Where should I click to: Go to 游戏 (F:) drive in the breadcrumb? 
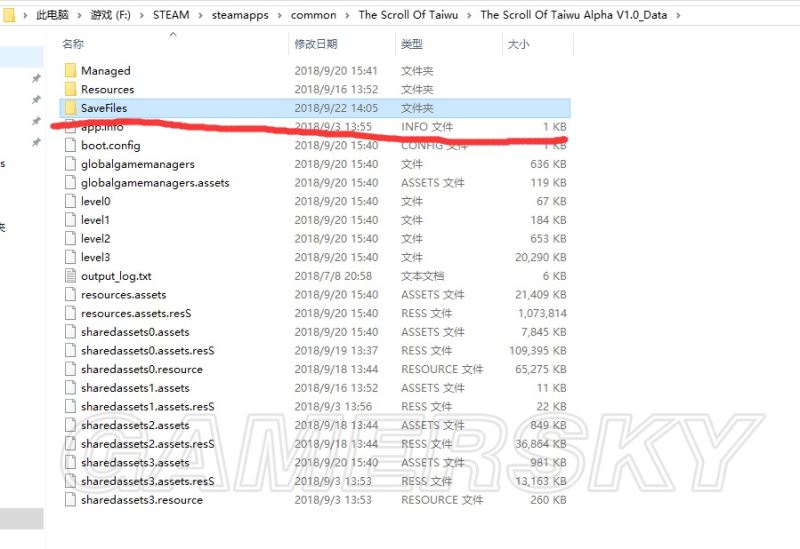110,15
